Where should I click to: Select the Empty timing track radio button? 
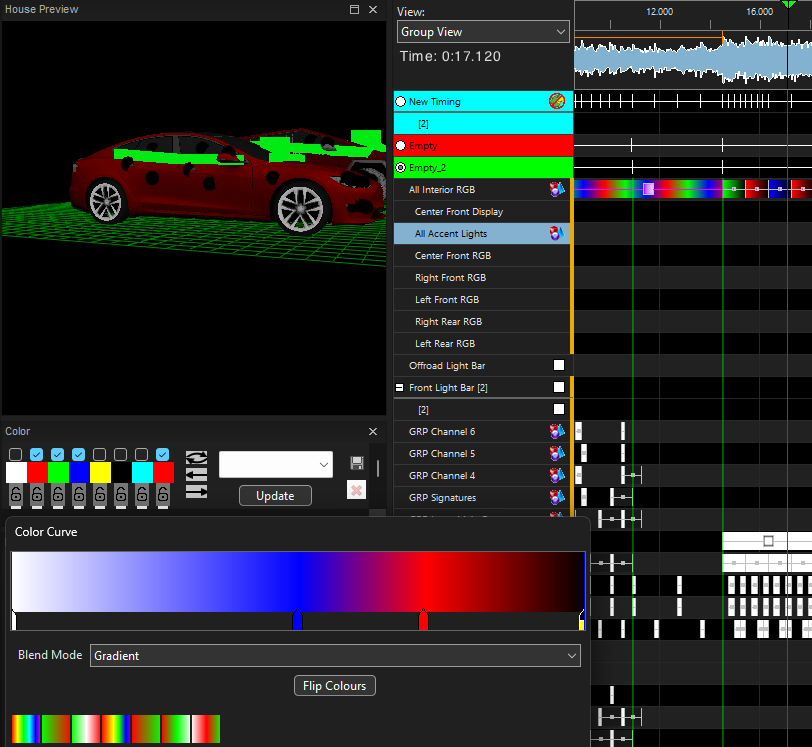tap(401, 146)
